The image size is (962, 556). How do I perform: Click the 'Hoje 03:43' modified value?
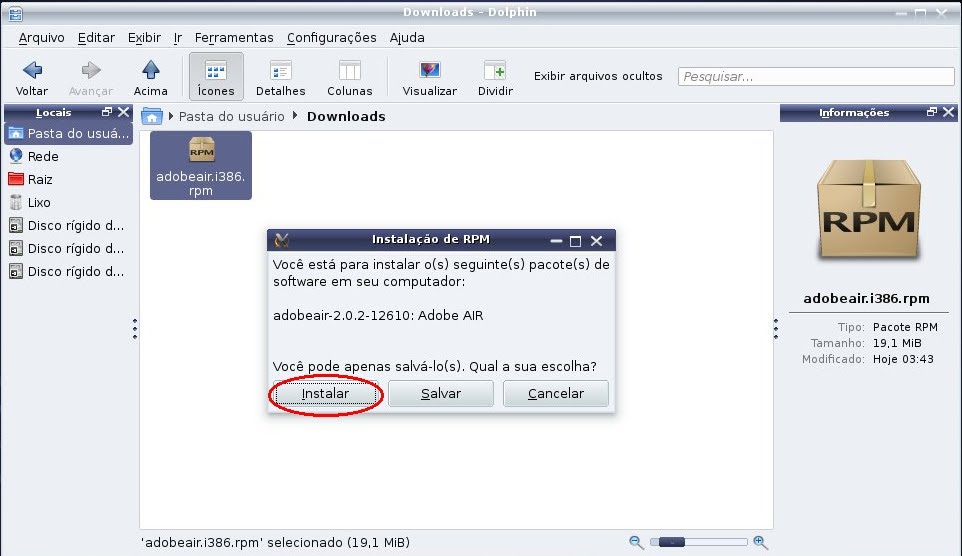pyautogui.click(x=903, y=359)
